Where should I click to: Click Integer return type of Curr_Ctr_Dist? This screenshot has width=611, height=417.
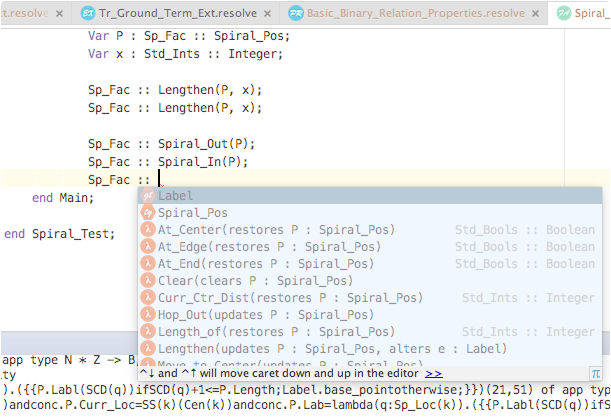(528, 298)
